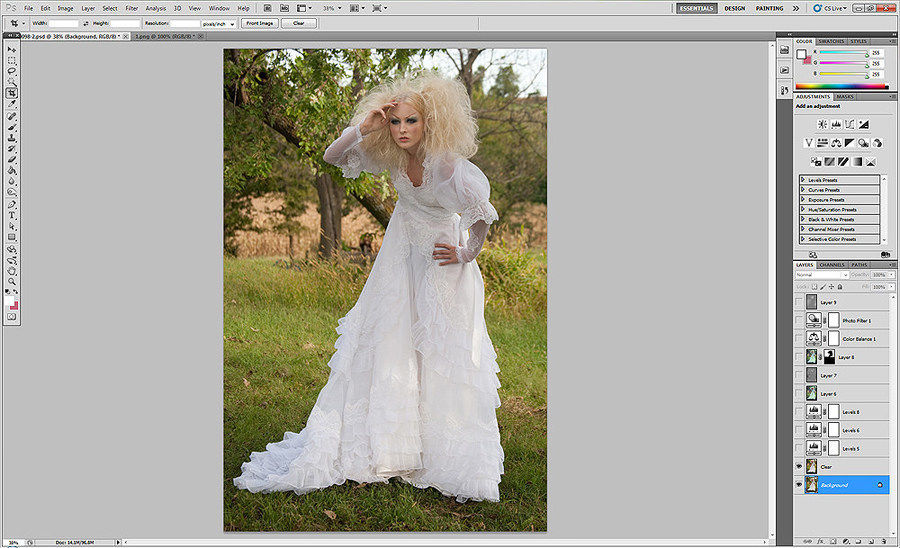This screenshot has width=900, height=548.
Task: Hide the Clear layer
Action: click(x=799, y=467)
